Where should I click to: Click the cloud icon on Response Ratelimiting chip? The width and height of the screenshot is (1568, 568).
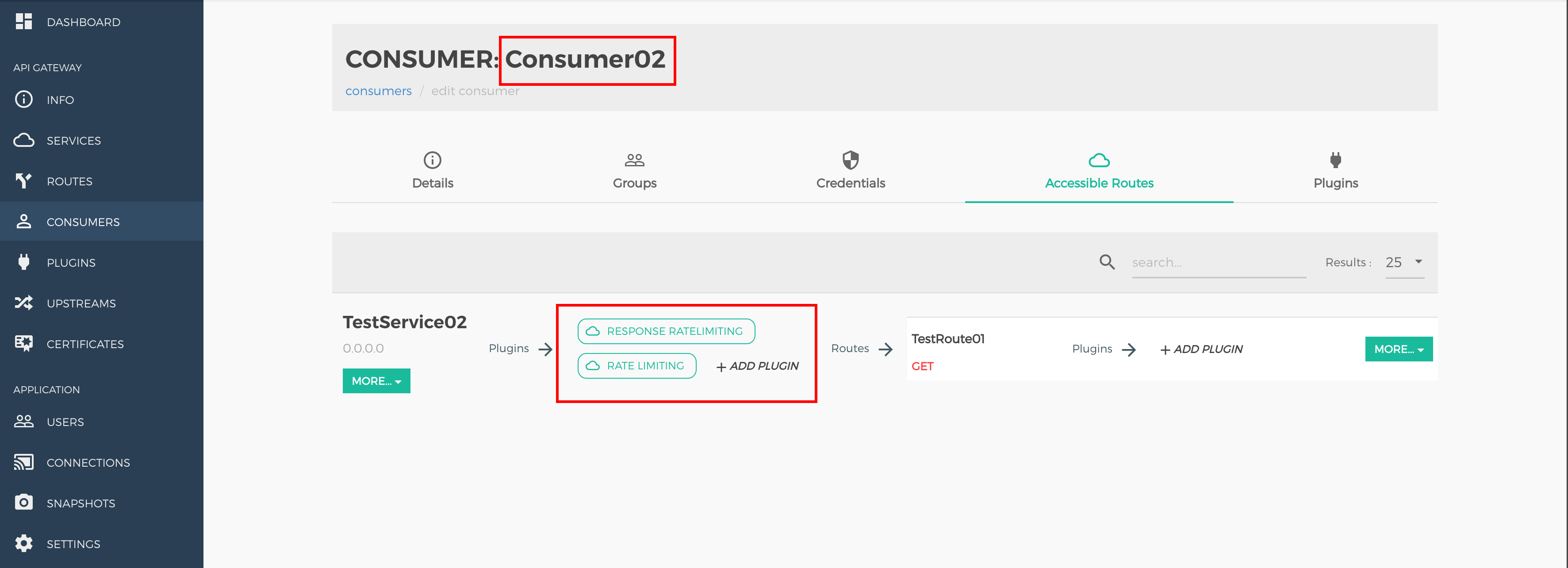coord(592,331)
